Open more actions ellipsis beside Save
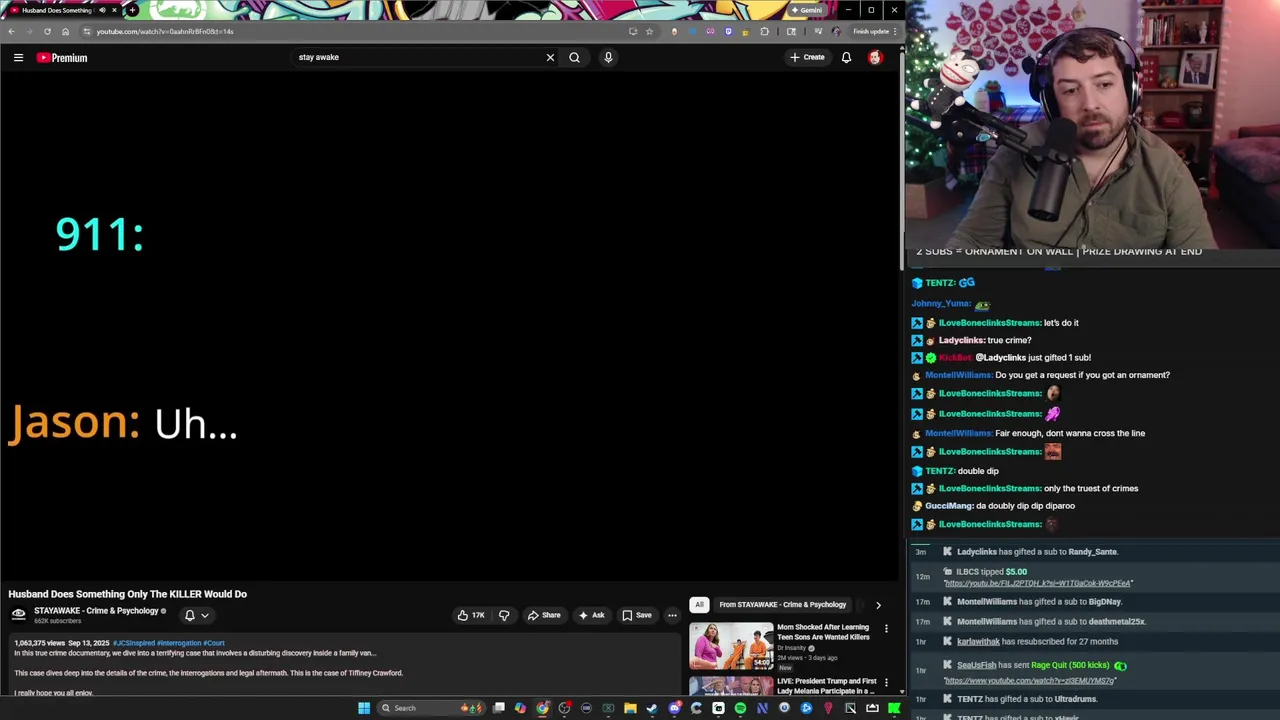The height and width of the screenshot is (720, 1280). click(672, 615)
